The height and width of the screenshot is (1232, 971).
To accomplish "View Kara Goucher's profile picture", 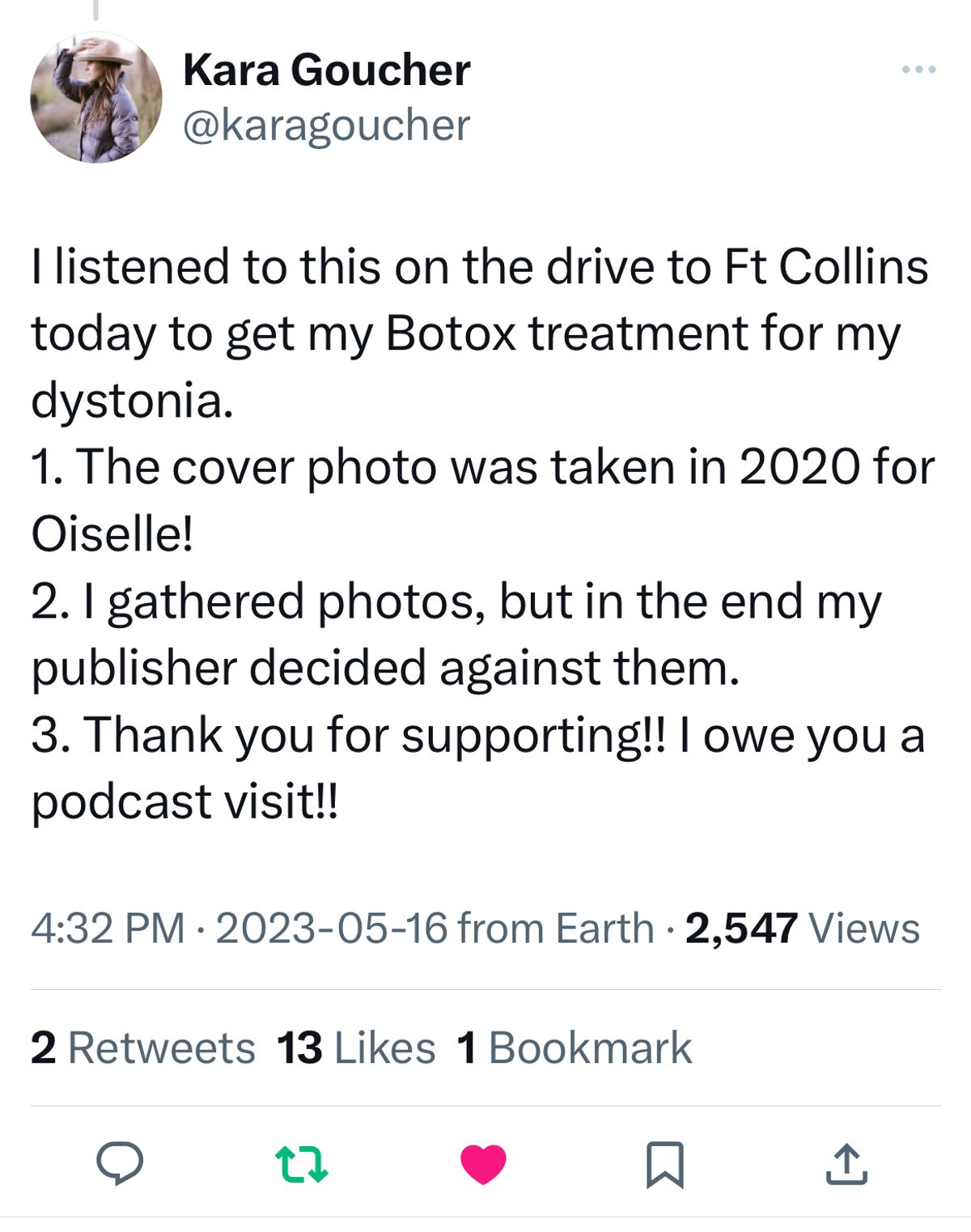I will click(96, 97).
